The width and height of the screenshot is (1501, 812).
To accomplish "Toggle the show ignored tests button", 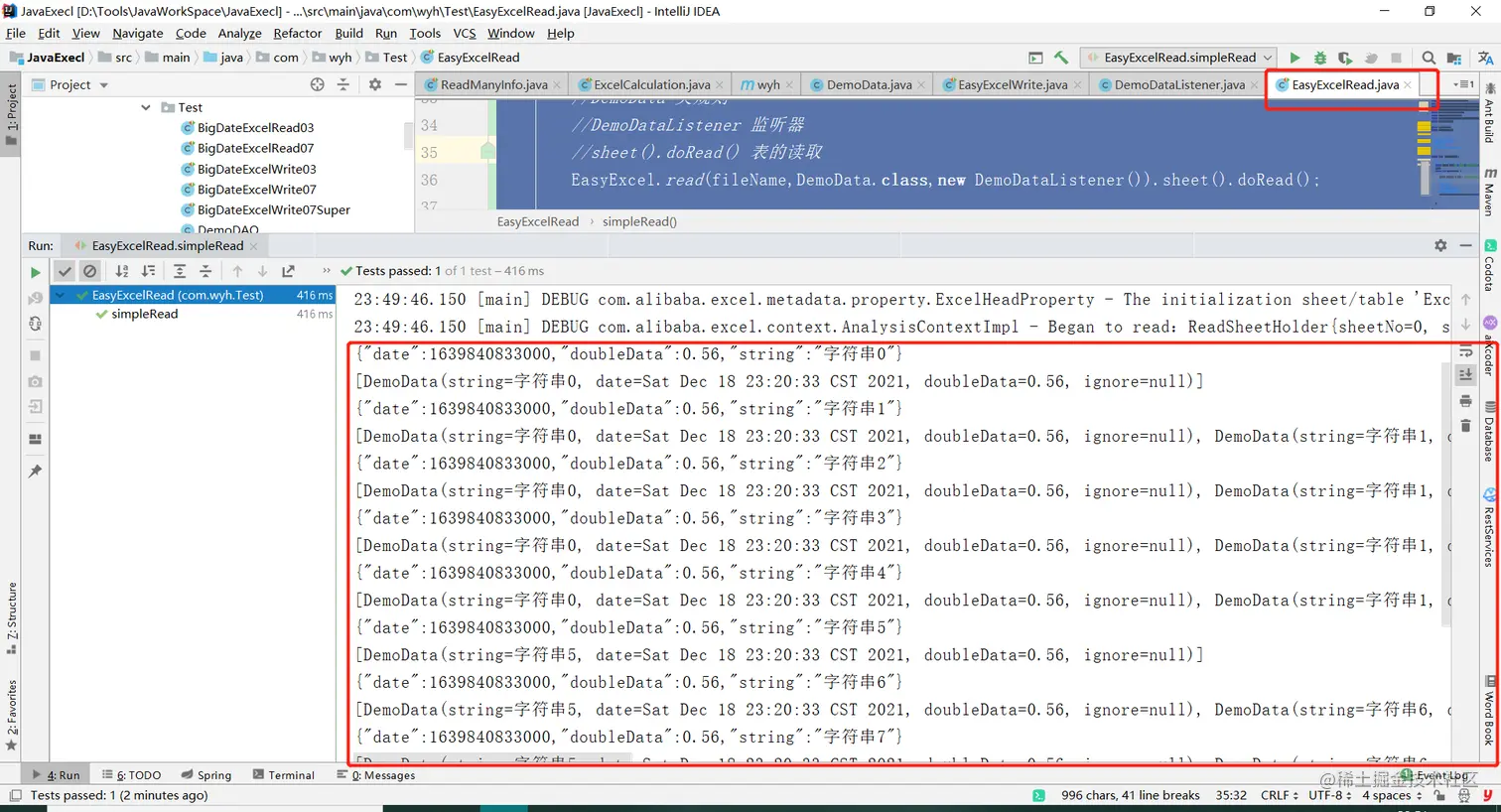I will 90,271.
